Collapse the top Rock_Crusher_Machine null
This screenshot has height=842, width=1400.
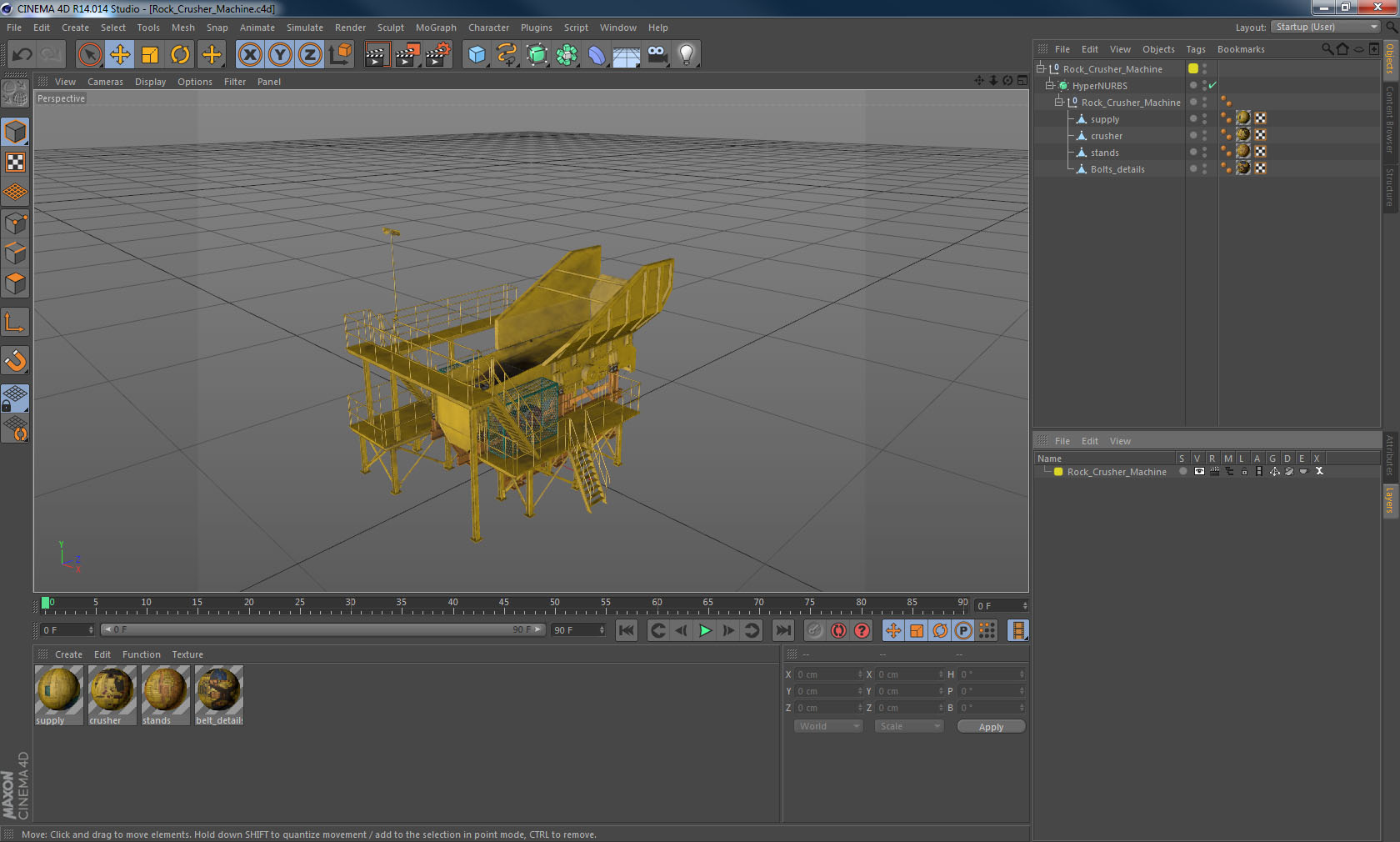(1041, 68)
